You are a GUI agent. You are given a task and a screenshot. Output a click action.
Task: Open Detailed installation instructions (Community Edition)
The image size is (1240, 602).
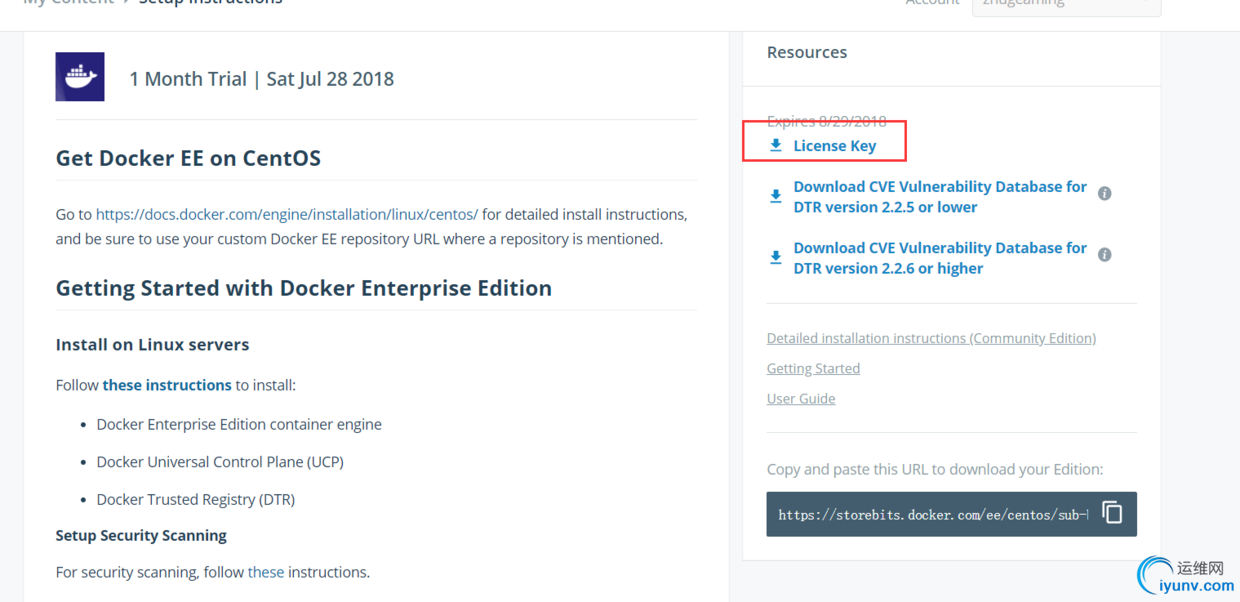point(931,338)
